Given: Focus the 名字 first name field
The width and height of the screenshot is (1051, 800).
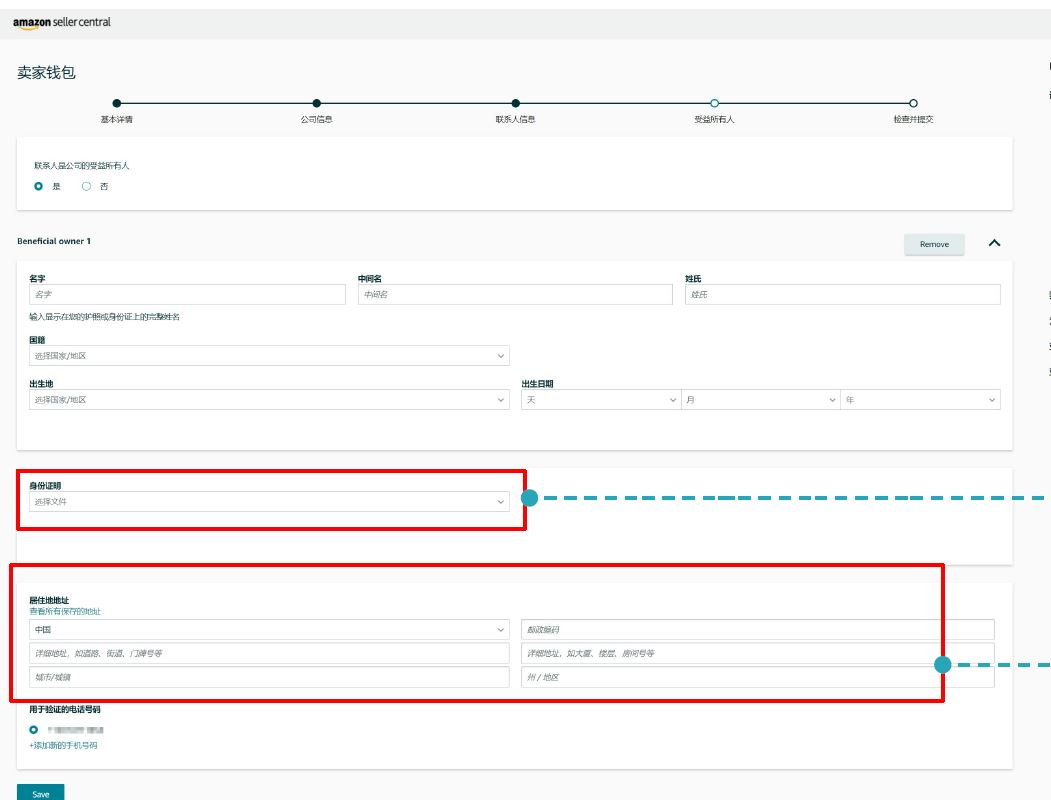Looking at the screenshot, I should [187, 295].
